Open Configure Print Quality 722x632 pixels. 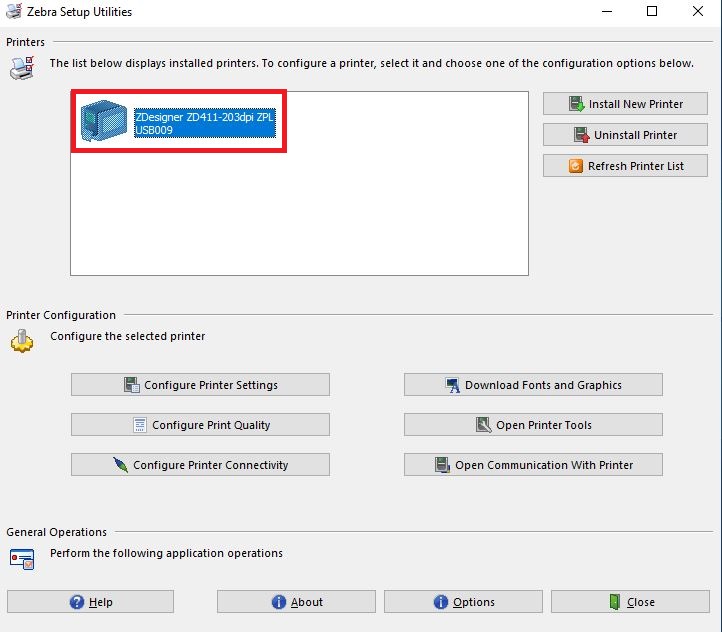200,424
